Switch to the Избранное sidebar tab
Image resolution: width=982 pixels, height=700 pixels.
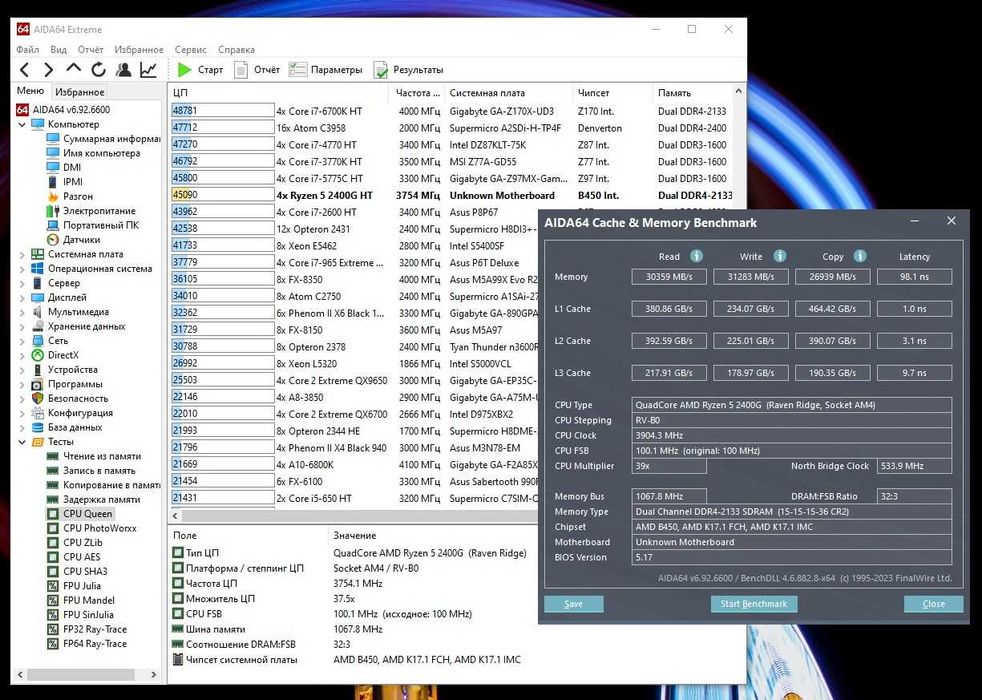(80, 91)
